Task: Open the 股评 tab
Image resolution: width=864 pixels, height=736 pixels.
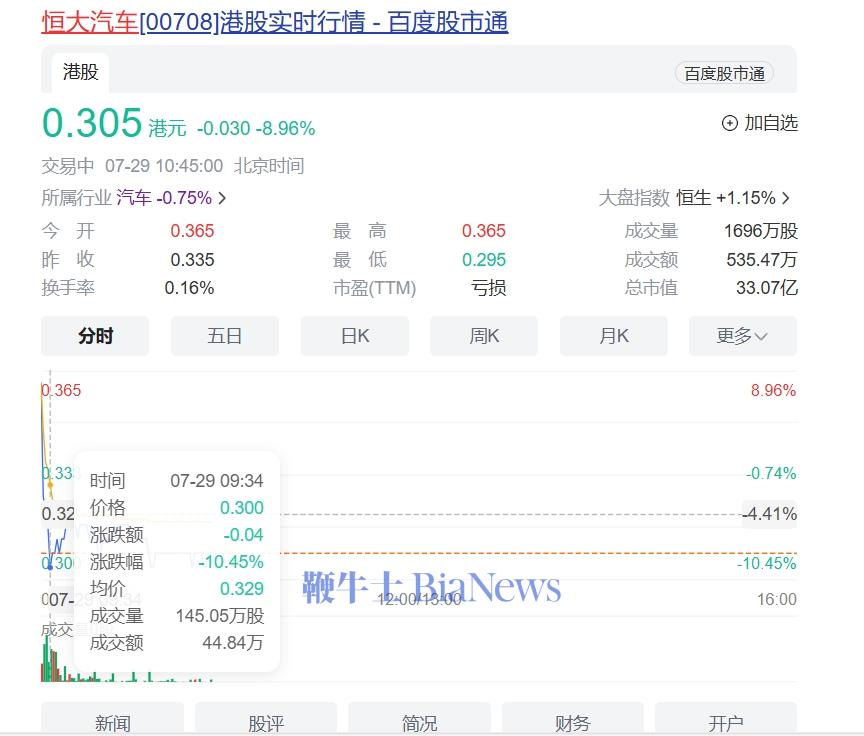Action: [x=266, y=719]
